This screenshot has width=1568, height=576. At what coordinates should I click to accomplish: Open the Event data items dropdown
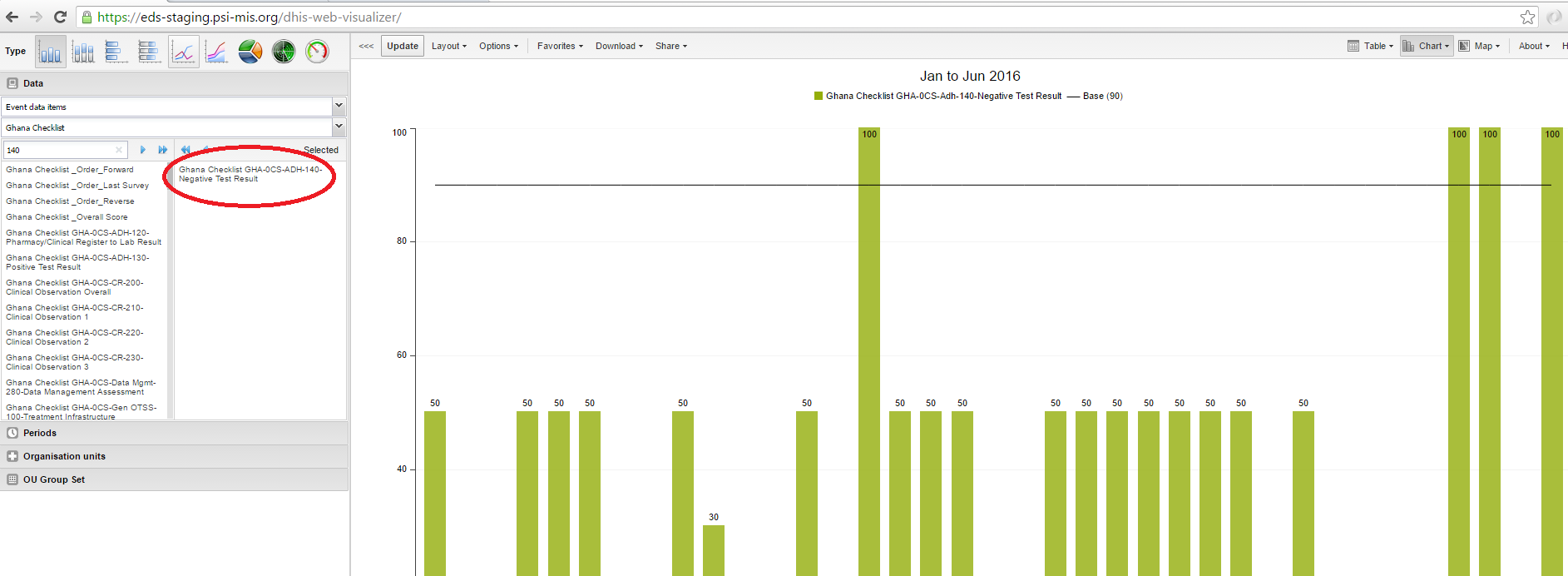coord(339,106)
